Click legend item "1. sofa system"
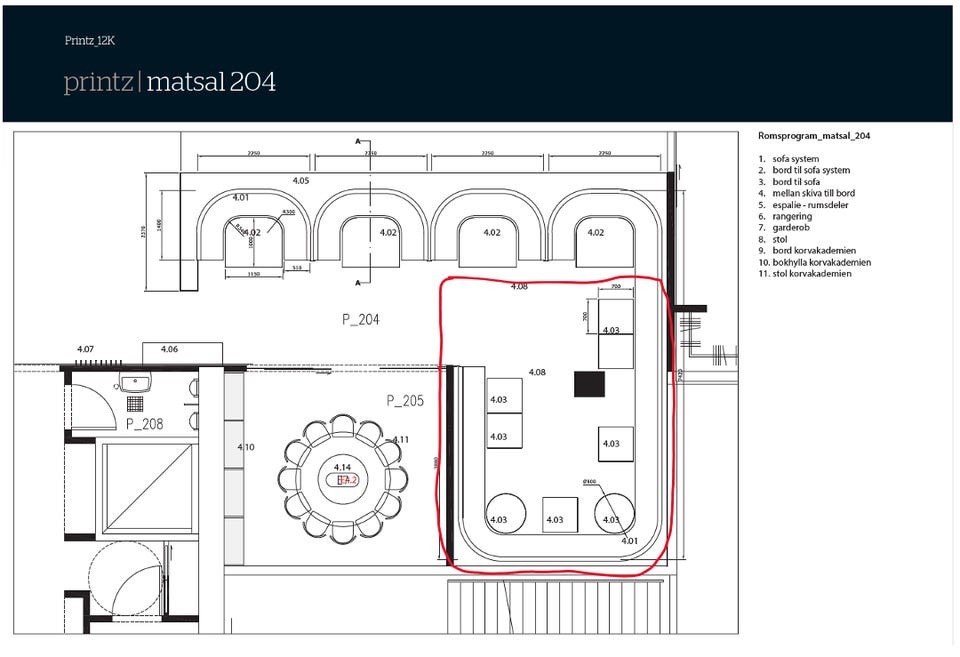Screen dimensions: 960x657 click(x=789, y=159)
